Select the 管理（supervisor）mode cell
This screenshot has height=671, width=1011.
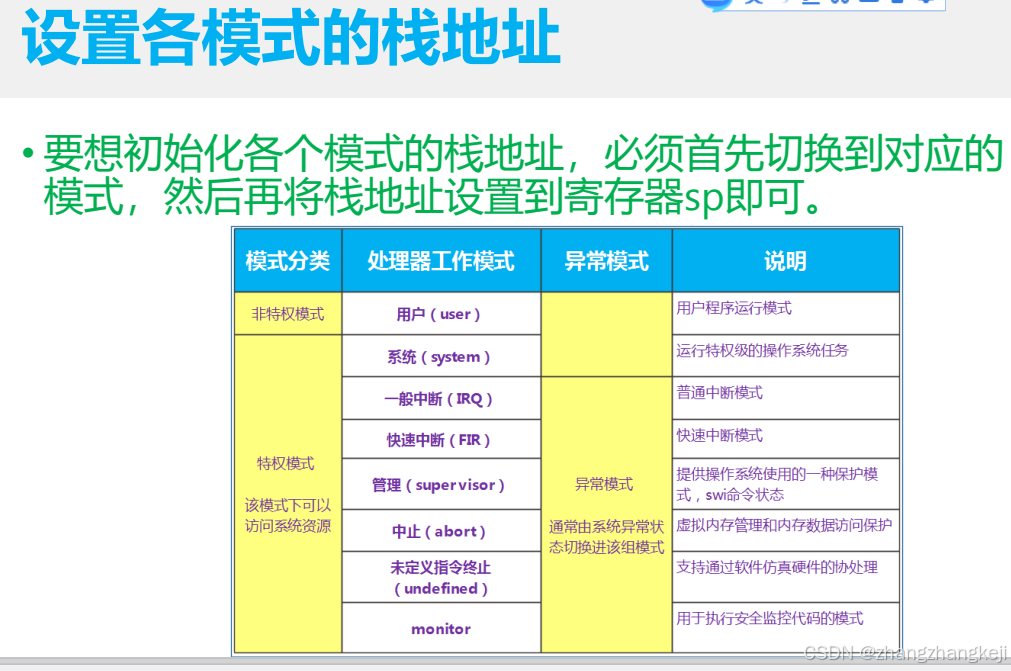point(441,484)
